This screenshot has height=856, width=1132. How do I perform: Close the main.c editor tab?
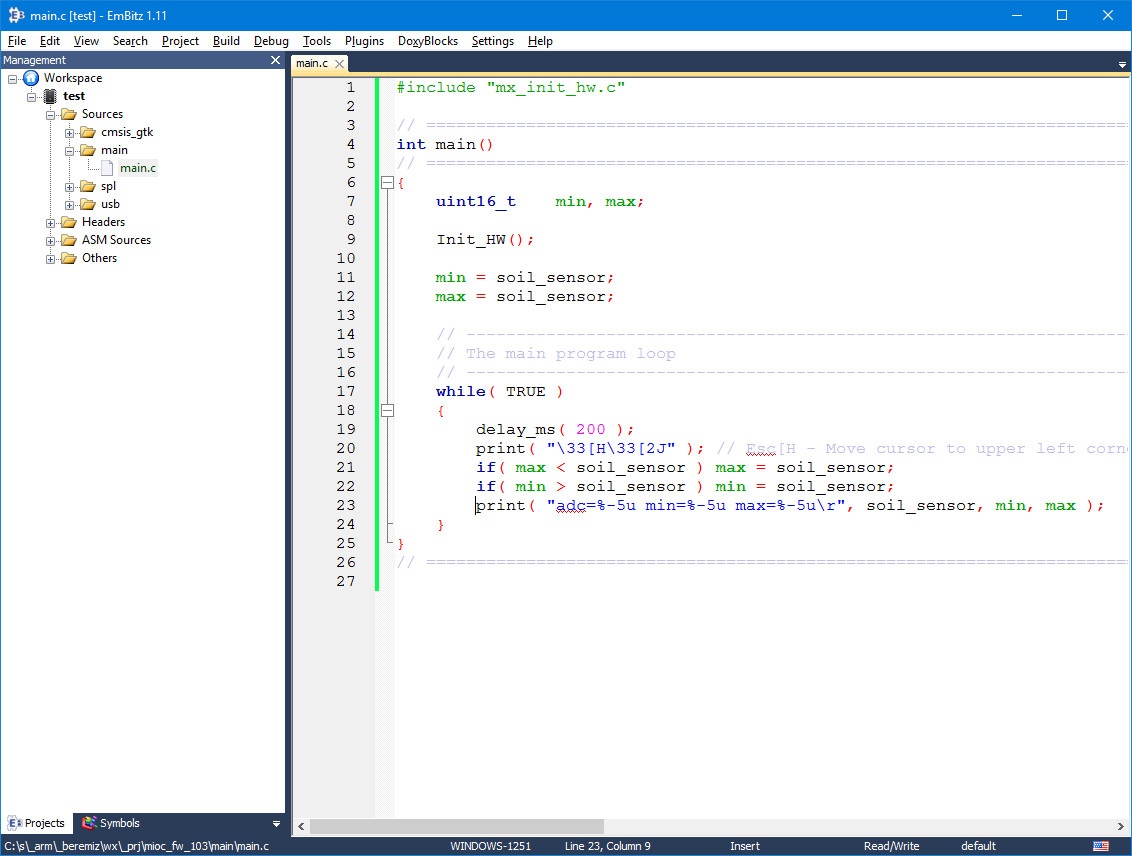click(x=339, y=64)
